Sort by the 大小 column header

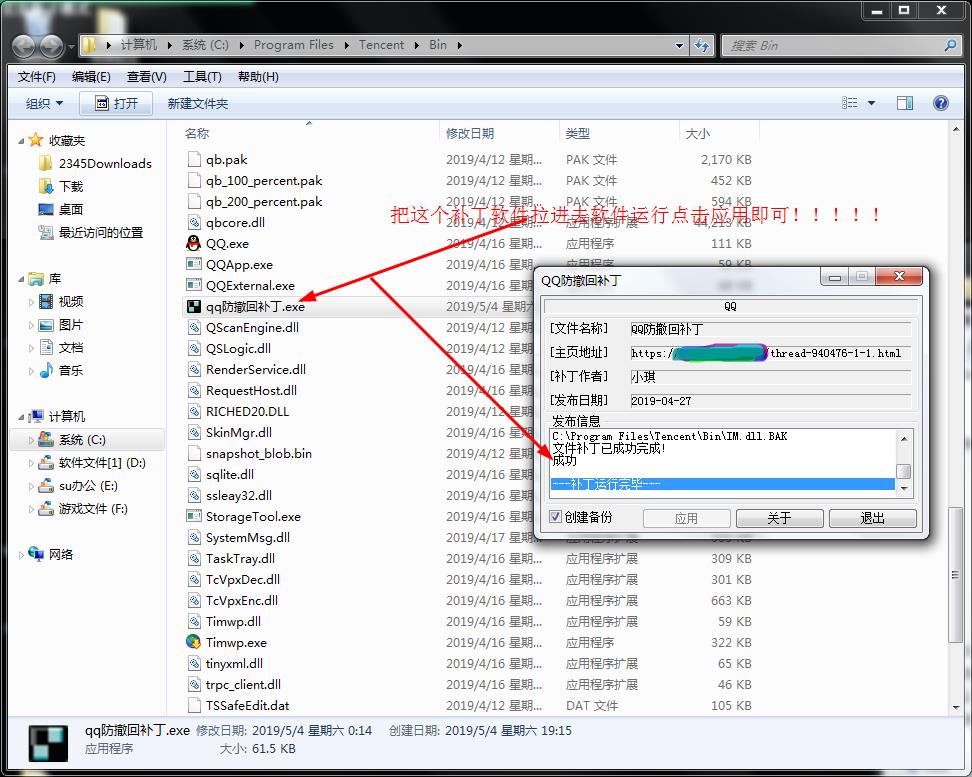tap(719, 133)
